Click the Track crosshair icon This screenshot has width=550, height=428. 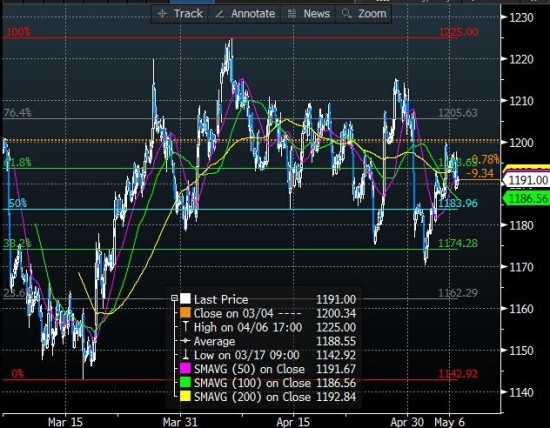click(162, 14)
